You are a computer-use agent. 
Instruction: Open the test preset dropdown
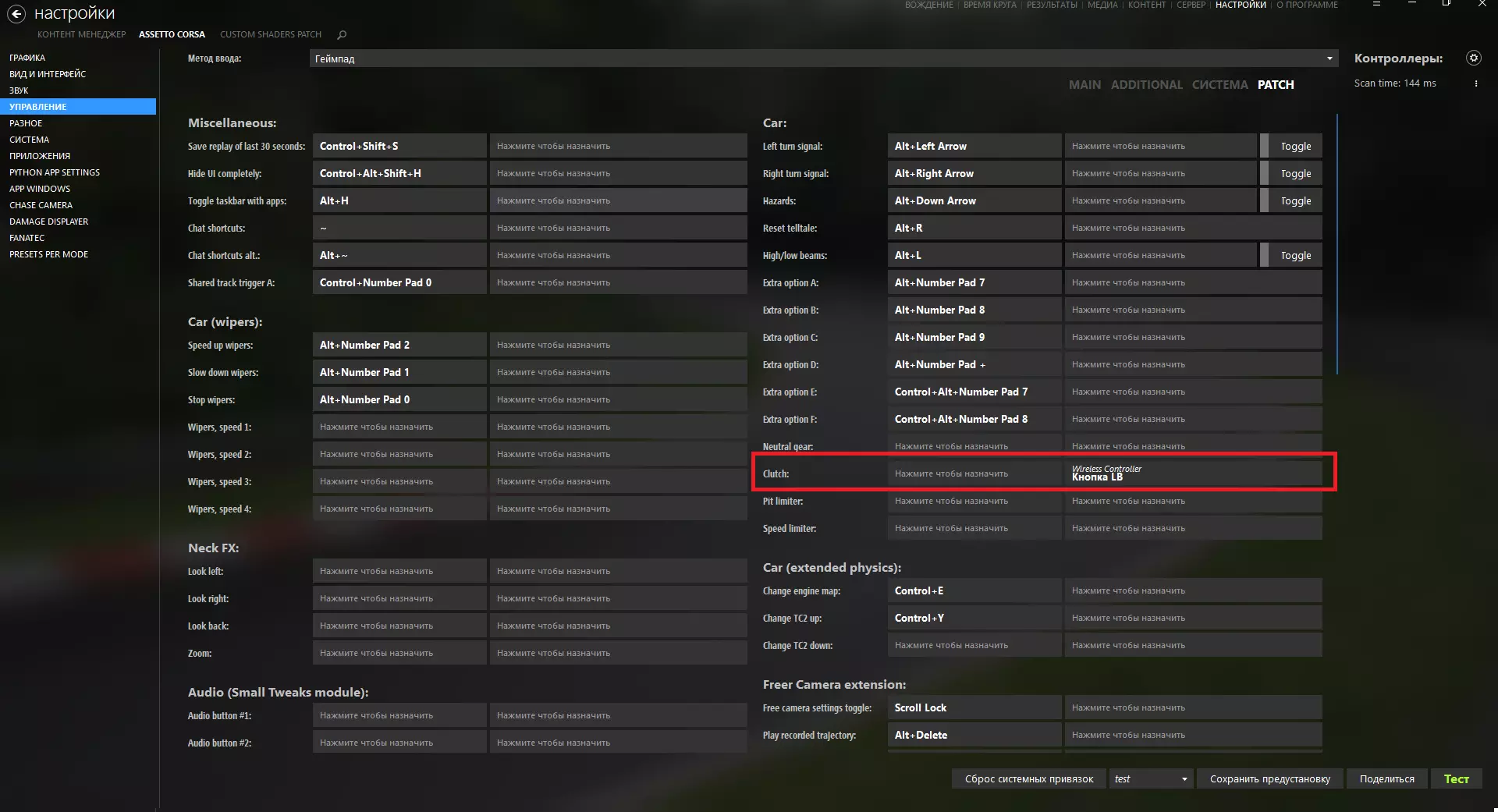click(1151, 778)
